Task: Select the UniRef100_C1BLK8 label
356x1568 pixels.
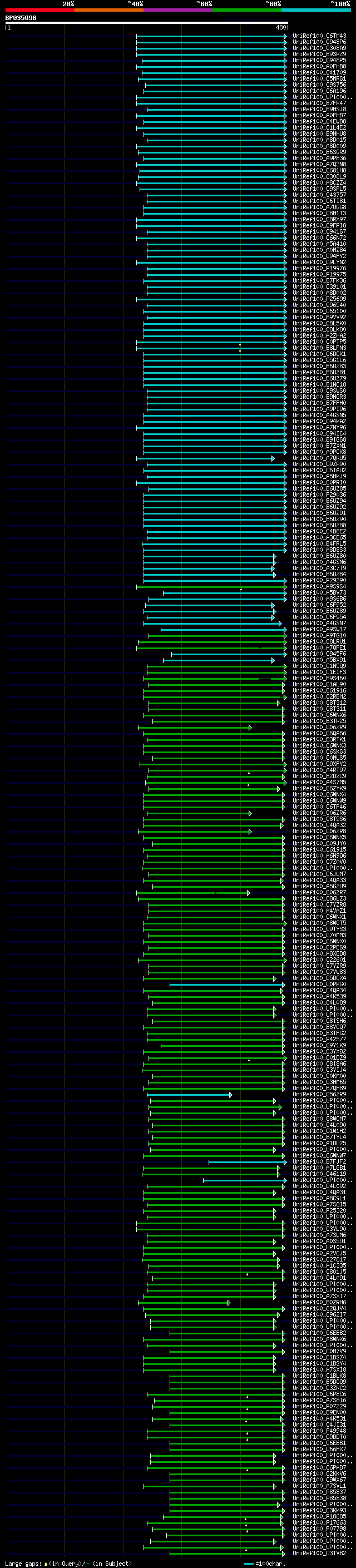Action: point(319,1377)
